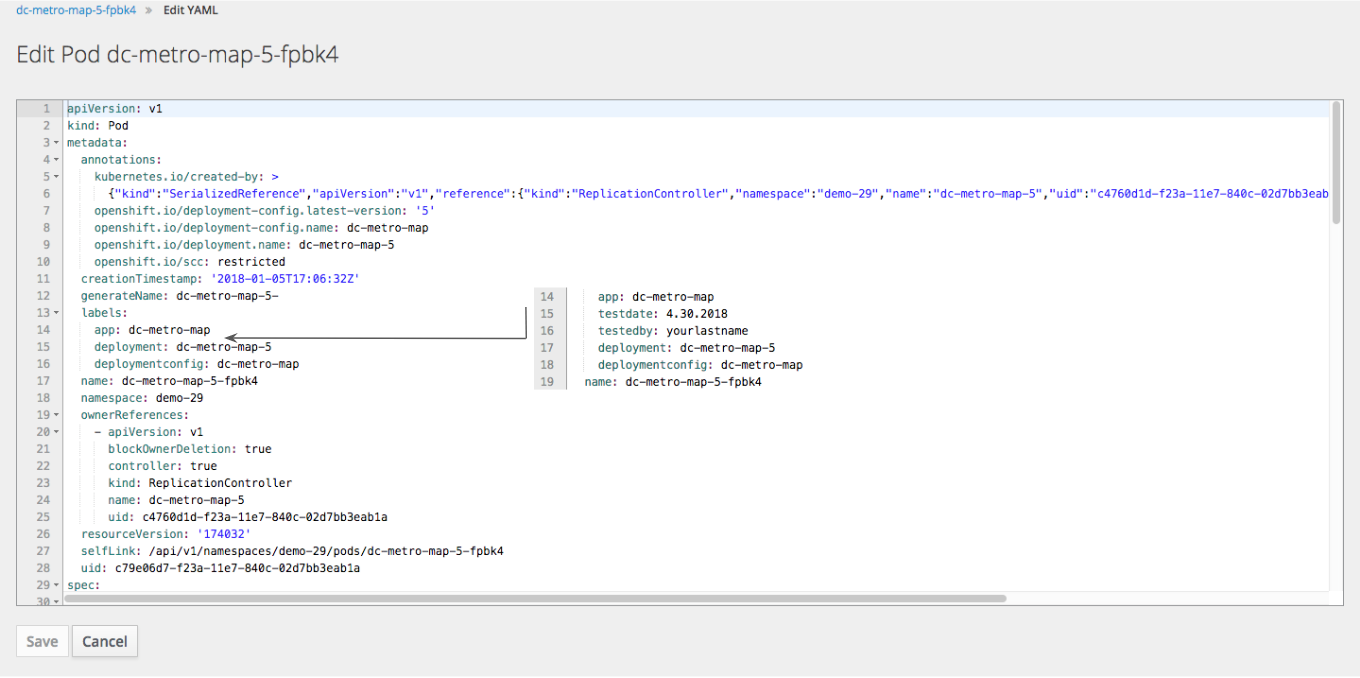Screen dimensions: 1360x678
Task: Click 'openshift.io/deployment.name' line 9
Action: 244,245
